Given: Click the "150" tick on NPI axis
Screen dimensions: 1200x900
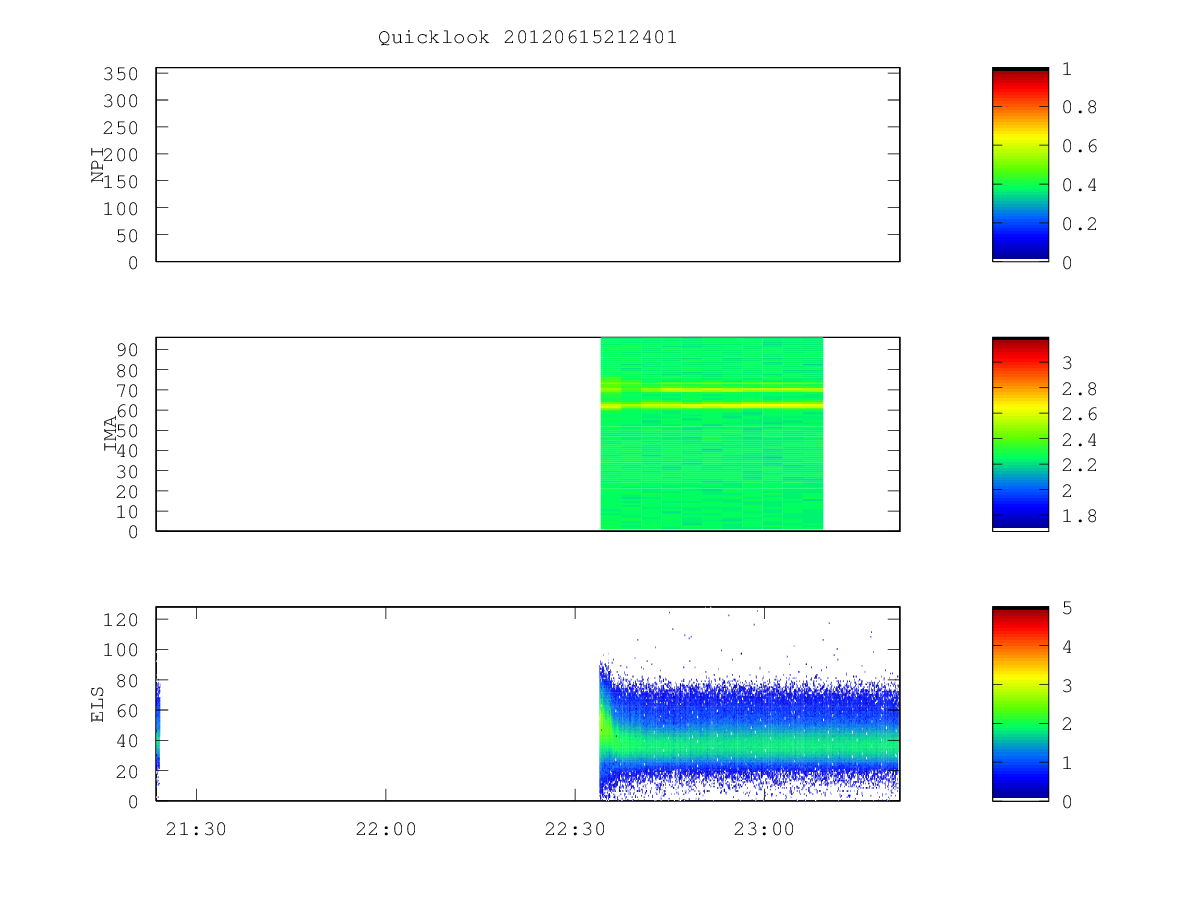Looking at the screenshot, I should [x=119, y=181].
